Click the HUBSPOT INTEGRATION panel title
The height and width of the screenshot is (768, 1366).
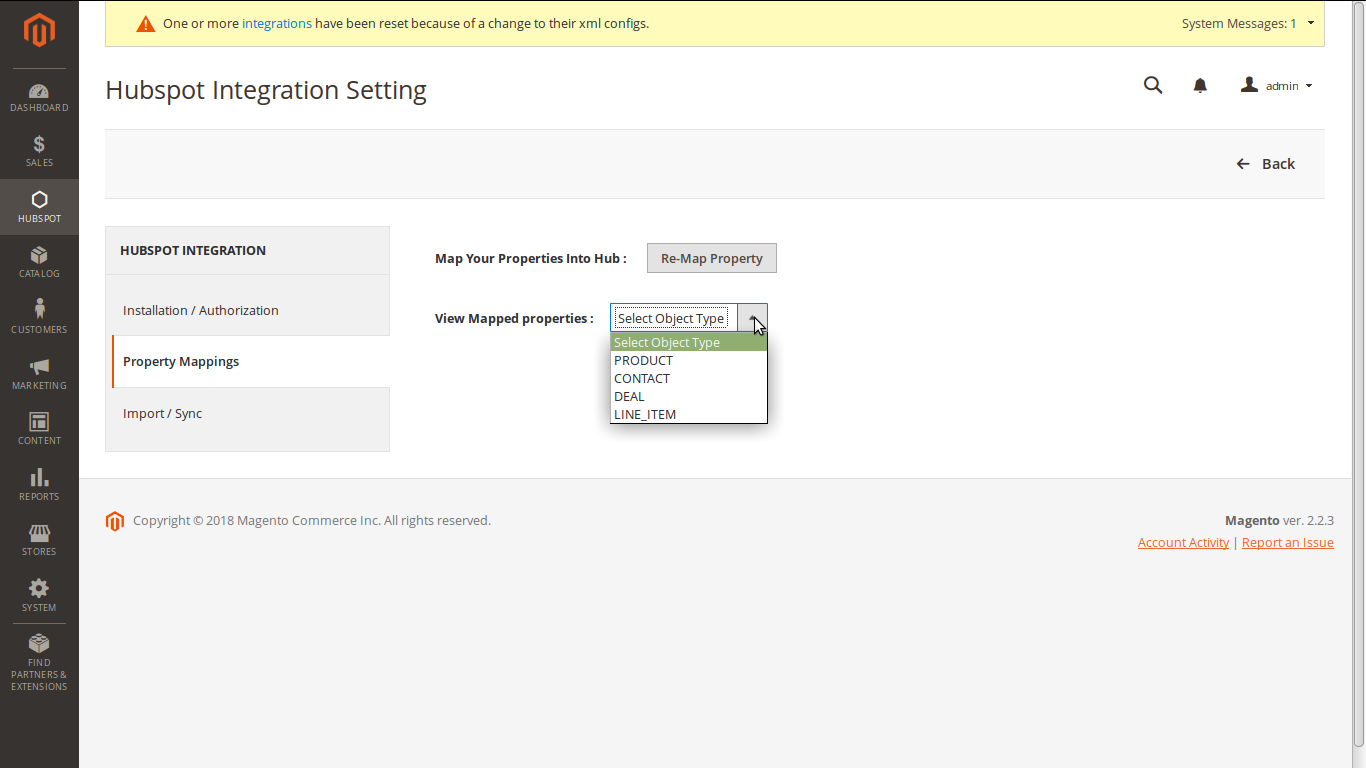click(193, 250)
